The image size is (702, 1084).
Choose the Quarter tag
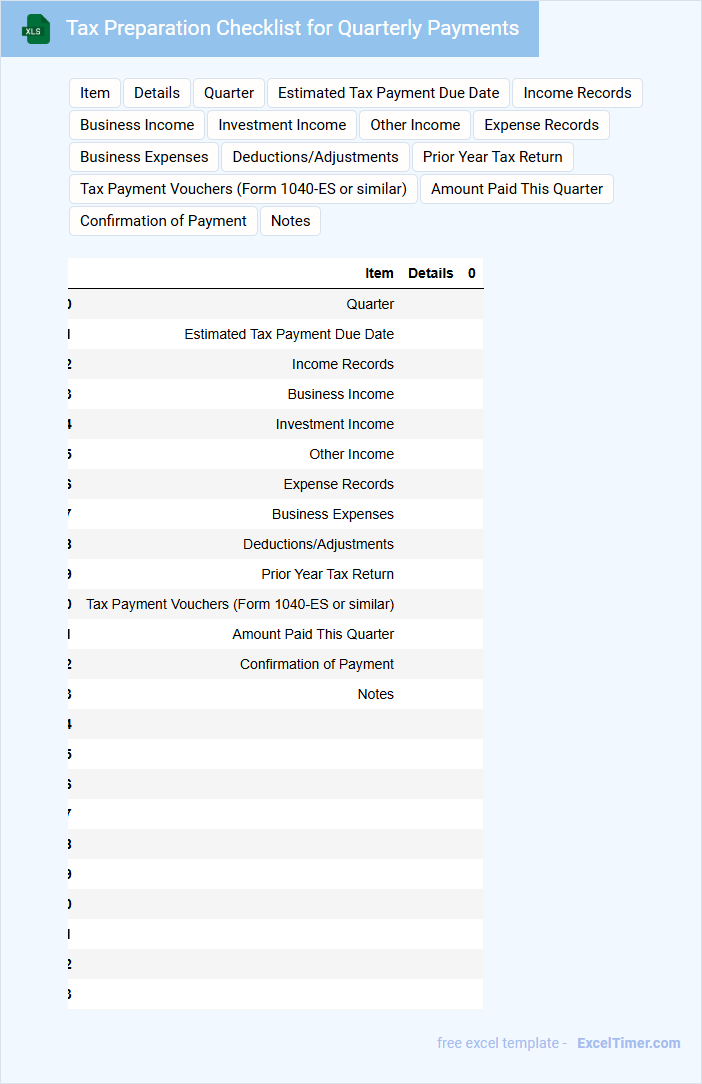[229, 93]
